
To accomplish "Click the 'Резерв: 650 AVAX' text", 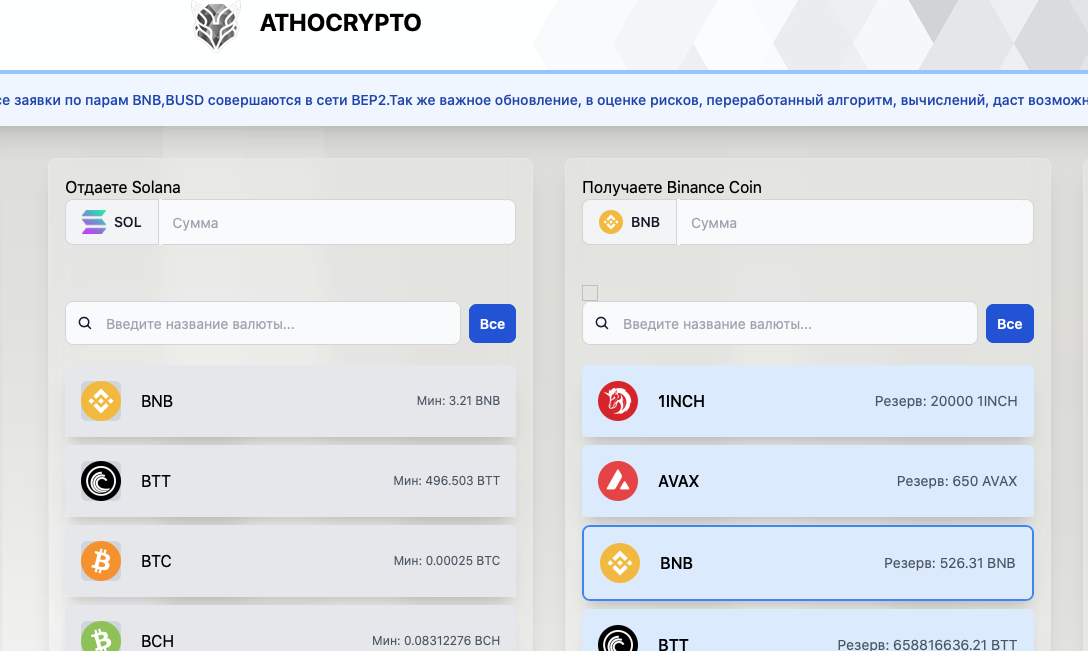I will pyautogui.click(x=957, y=481).
